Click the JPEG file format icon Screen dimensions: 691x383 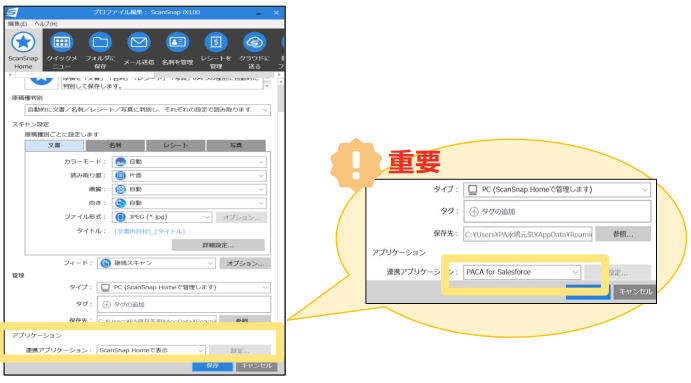point(120,217)
